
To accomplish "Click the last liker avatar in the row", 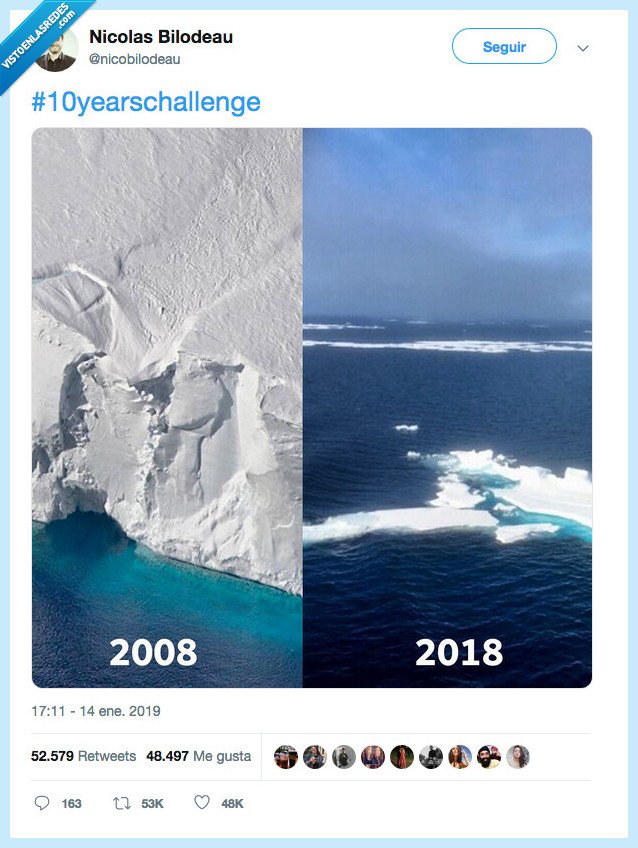I will coord(518,757).
